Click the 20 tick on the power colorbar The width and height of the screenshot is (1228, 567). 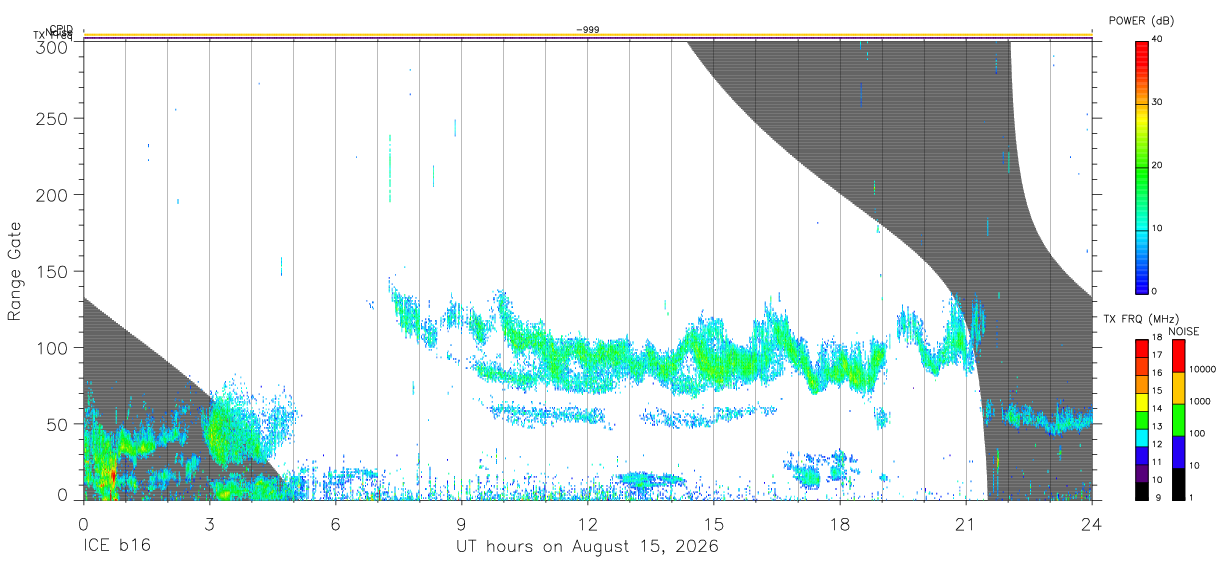click(x=1156, y=165)
